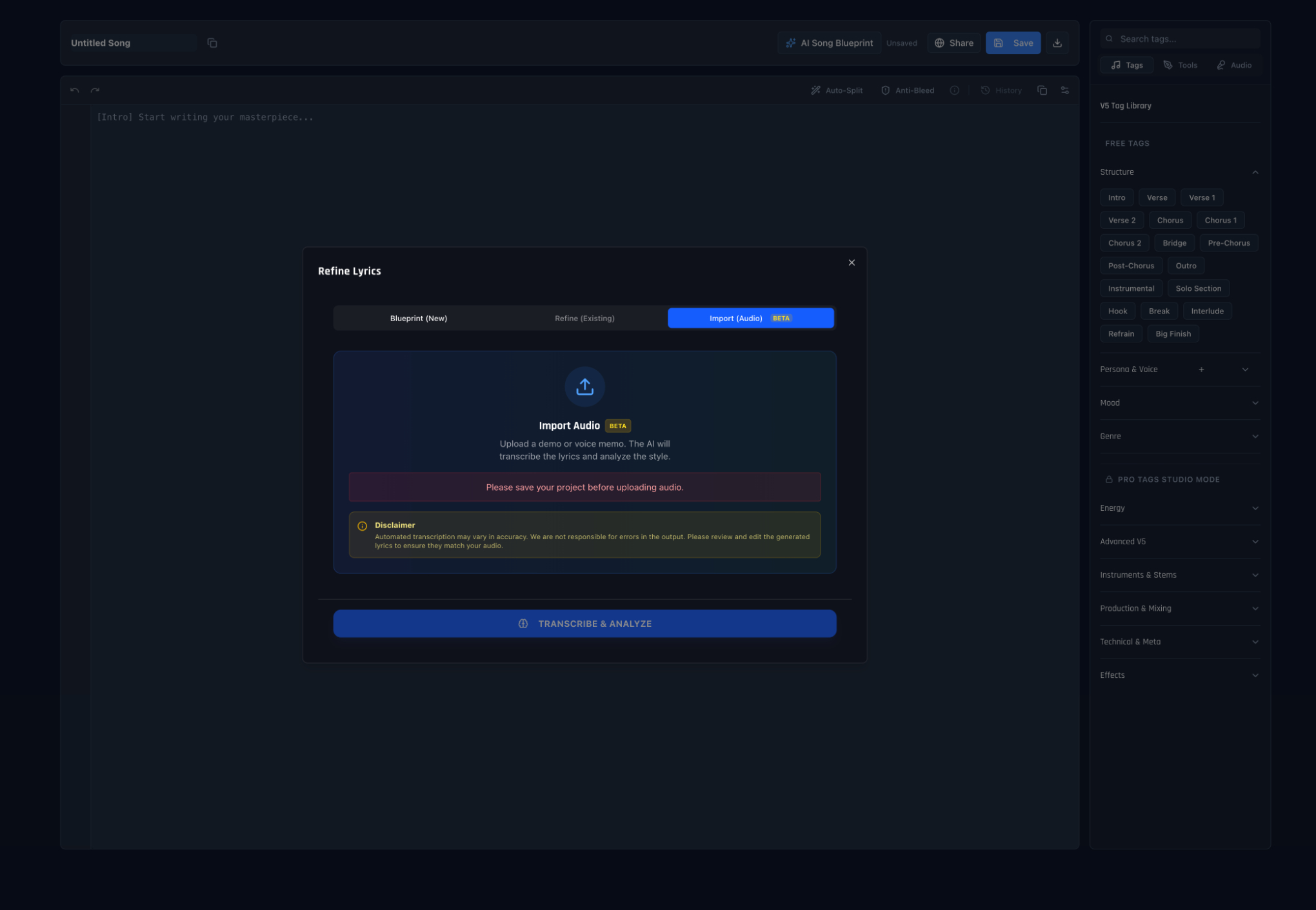This screenshot has height=910, width=1316.
Task: Expand the Mood section
Action: [x=1179, y=402]
